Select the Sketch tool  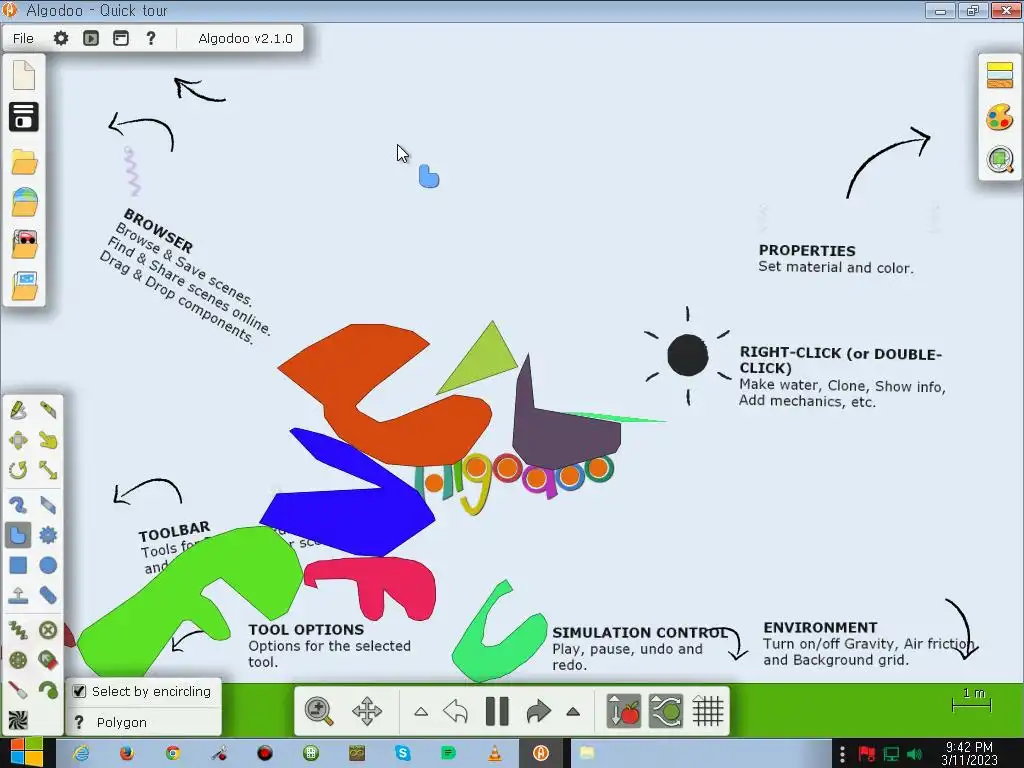tap(18, 410)
